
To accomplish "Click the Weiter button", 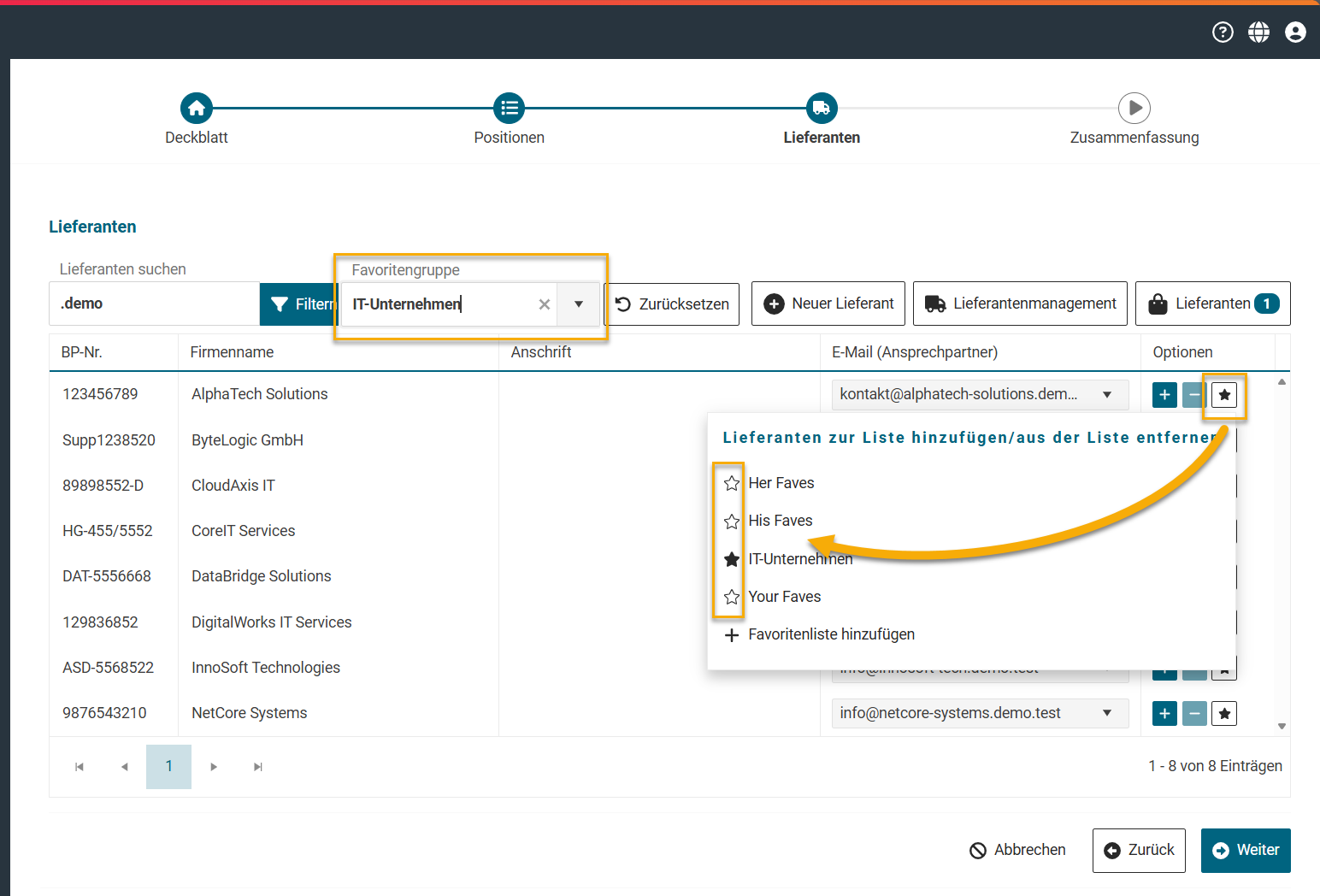I will coord(1245,850).
